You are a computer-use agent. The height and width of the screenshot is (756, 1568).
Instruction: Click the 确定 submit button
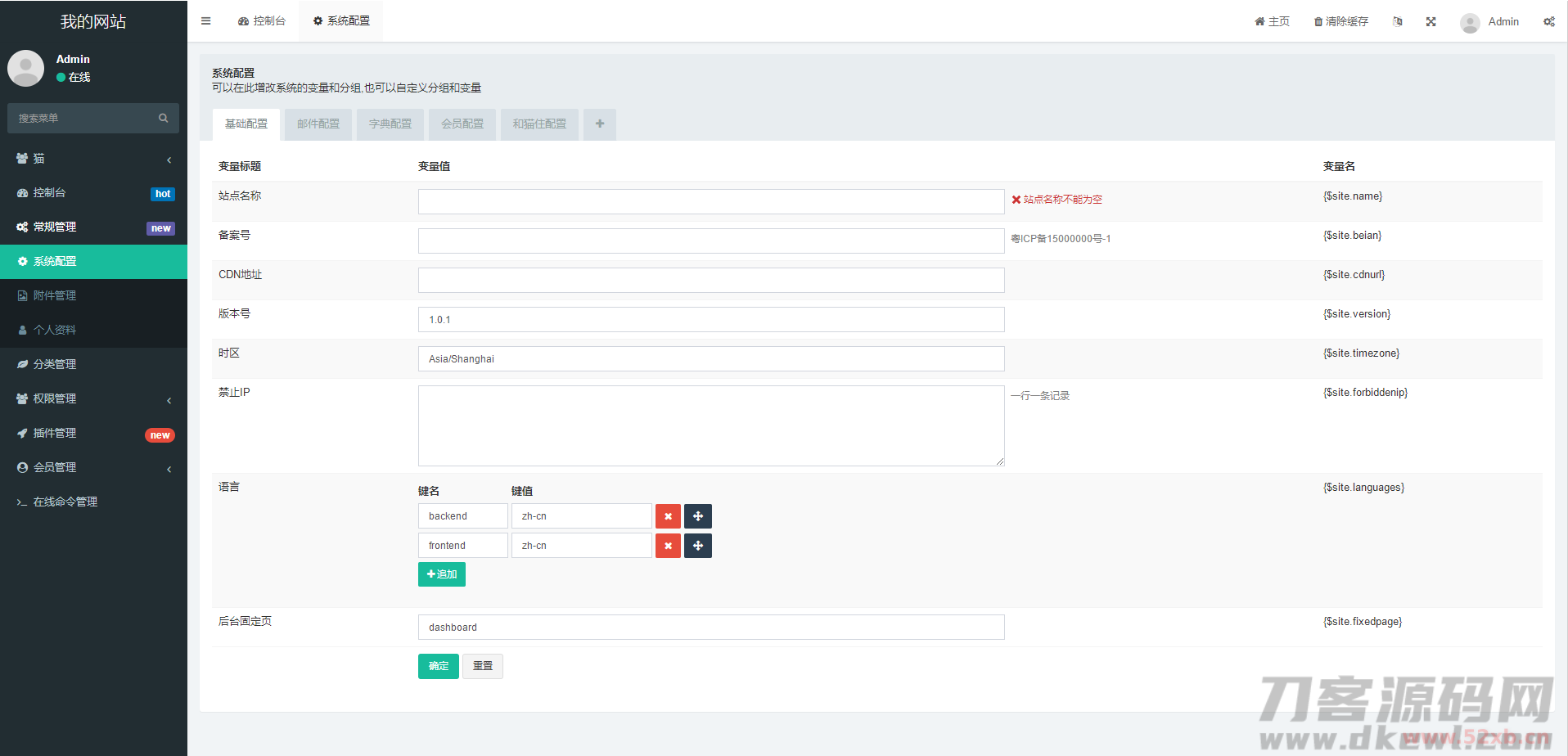tap(438, 666)
